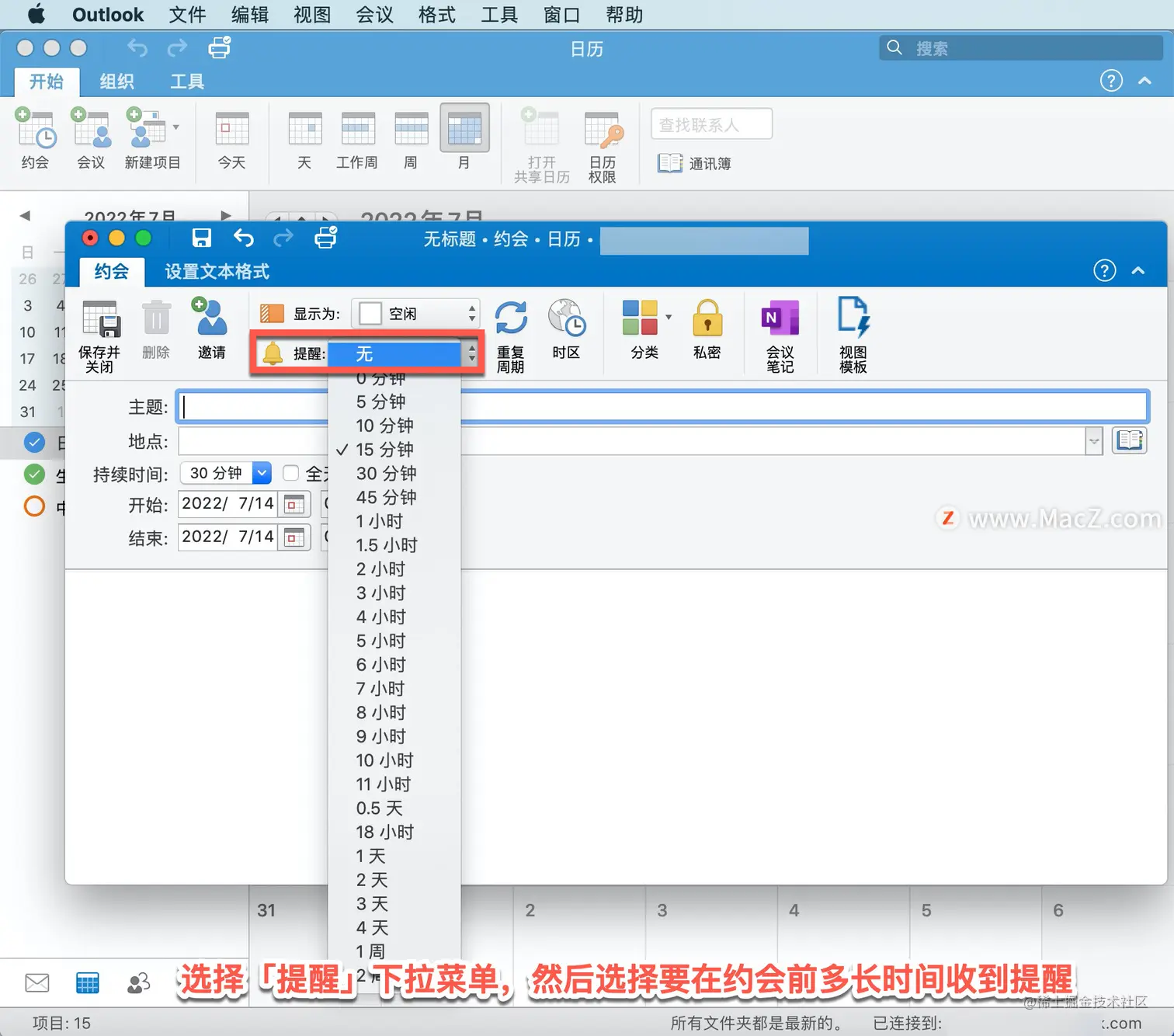Click new Meeting (会议) icon in main ribbon

click(x=91, y=128)
